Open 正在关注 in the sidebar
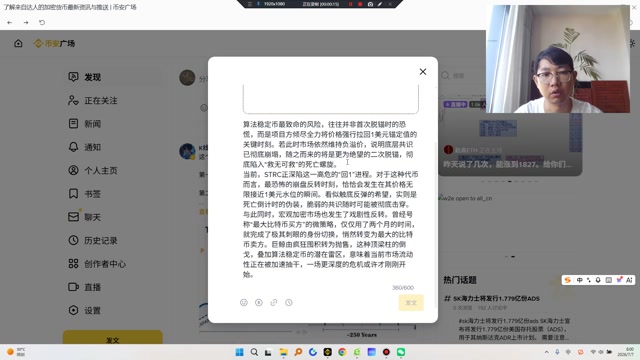 (x=93, y=100)
